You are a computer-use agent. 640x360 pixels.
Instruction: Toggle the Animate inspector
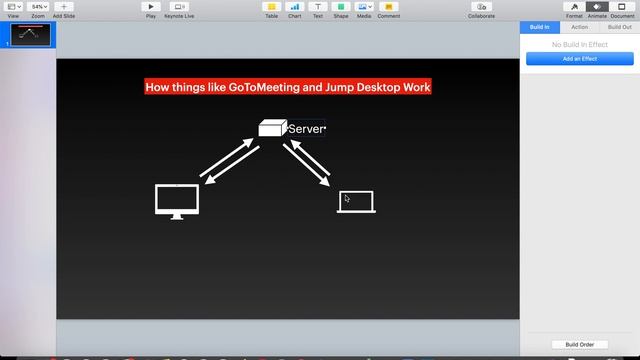(597, 7)
